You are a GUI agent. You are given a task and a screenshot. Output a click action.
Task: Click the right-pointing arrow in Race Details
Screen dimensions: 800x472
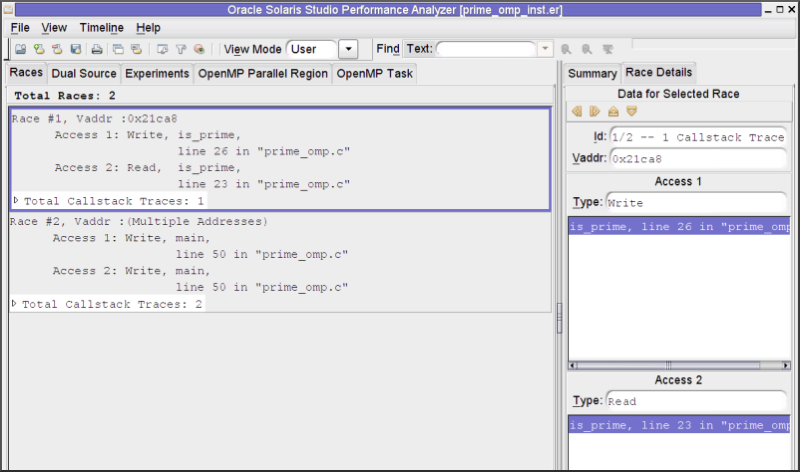[x=594, y=111]
